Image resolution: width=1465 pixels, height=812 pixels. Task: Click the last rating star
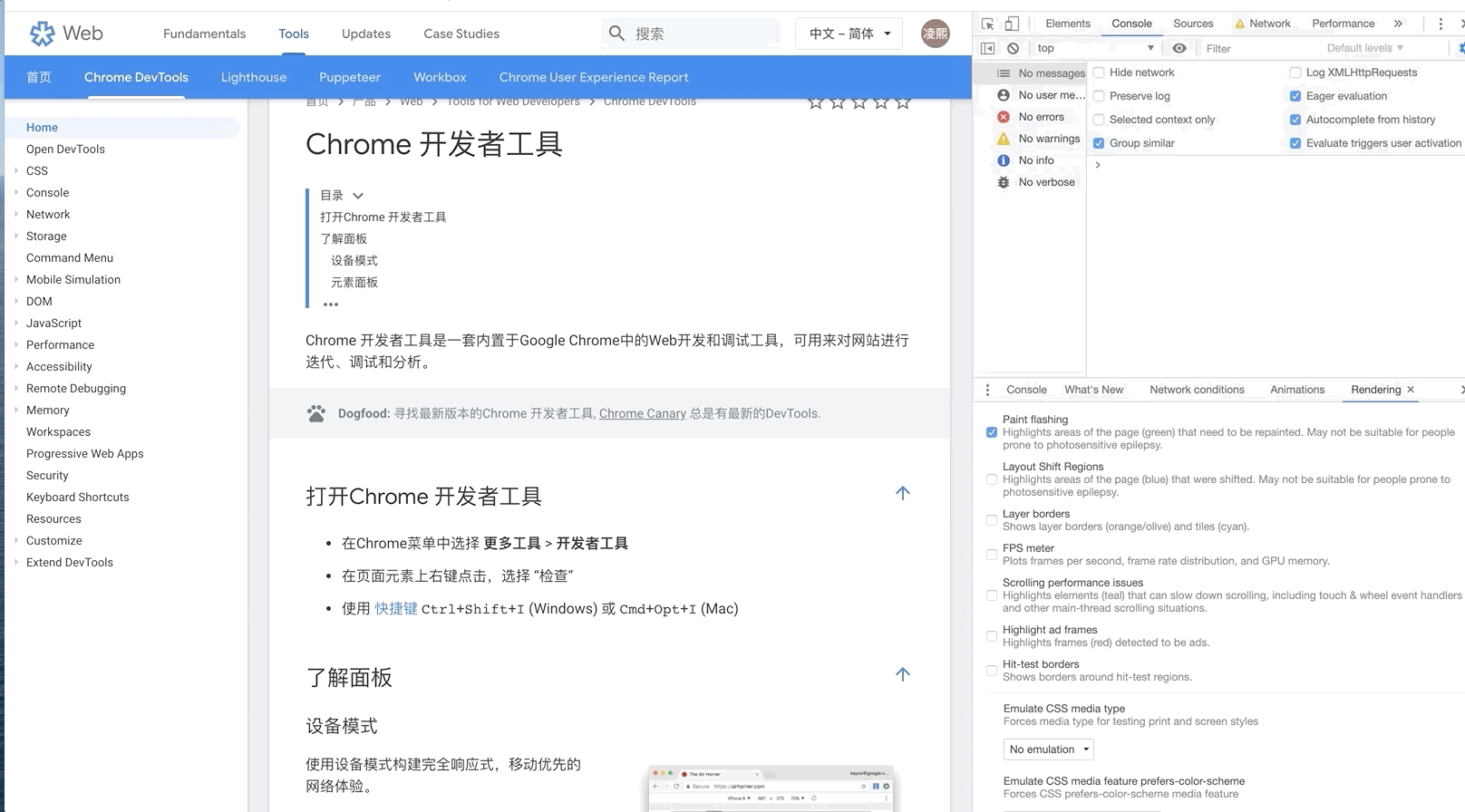pyautogui.click(x=903, y=101)
